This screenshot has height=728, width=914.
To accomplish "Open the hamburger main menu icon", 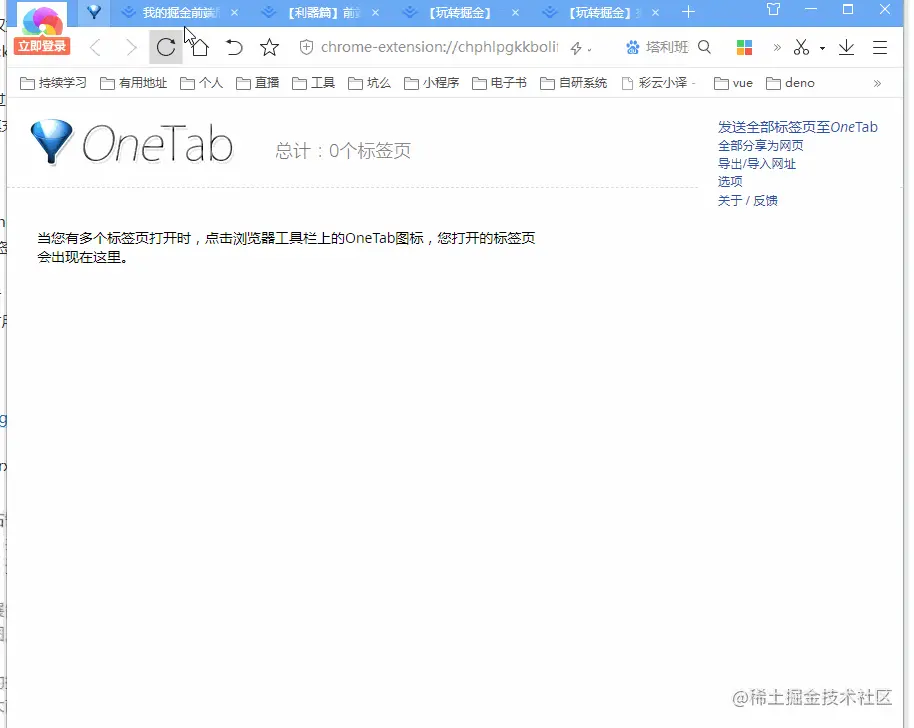I will 880,47.
